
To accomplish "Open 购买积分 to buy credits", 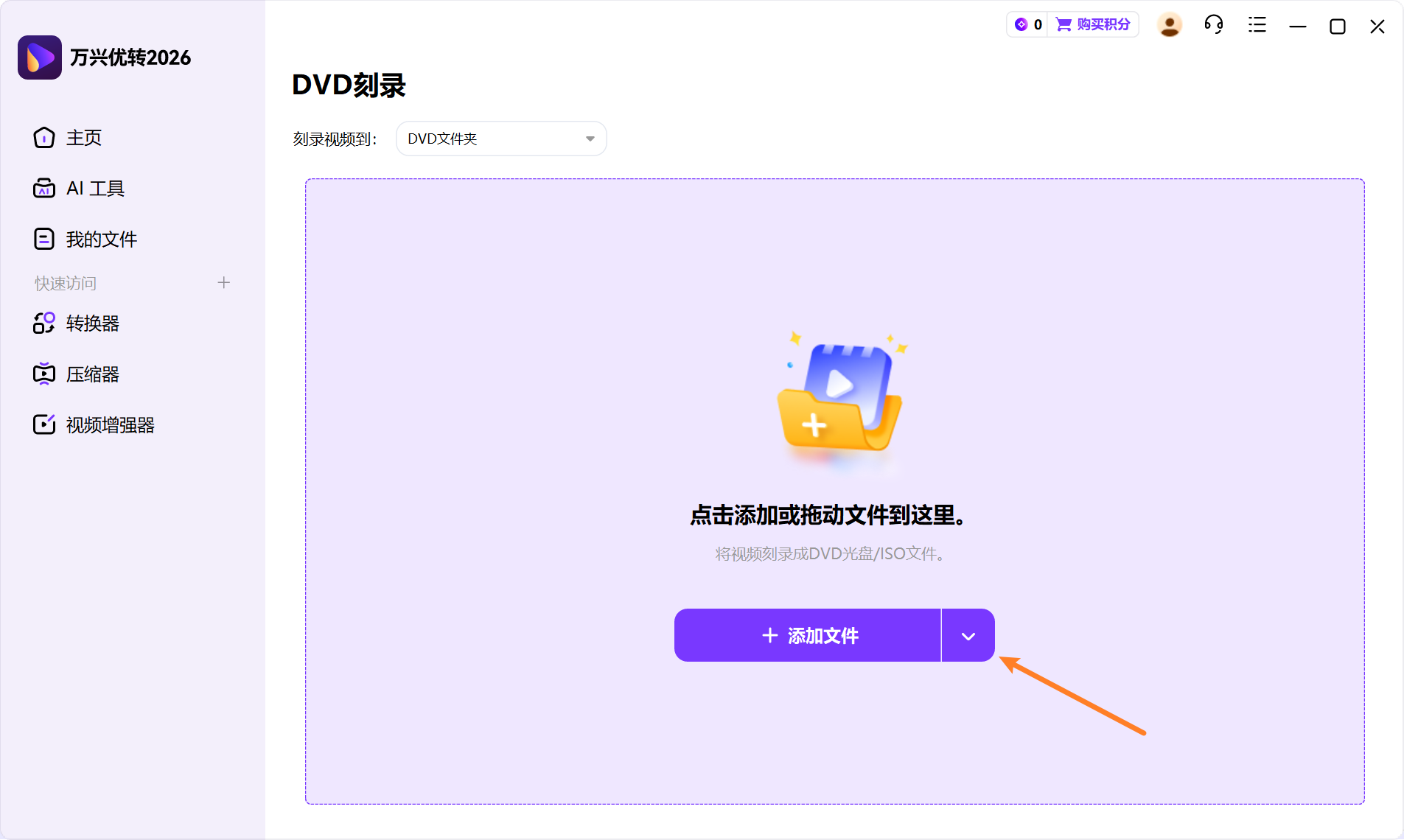I will click(x=1103, y=24).
